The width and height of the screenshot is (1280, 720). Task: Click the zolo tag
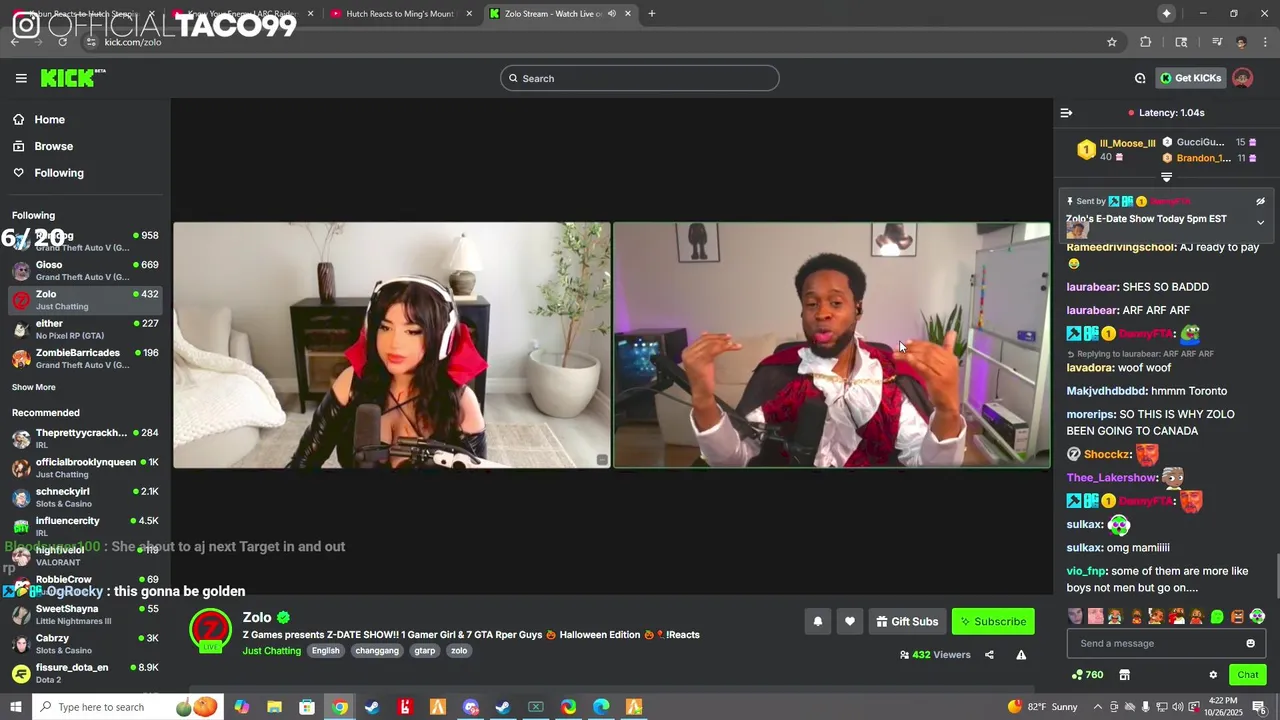[x=459, y=651]
